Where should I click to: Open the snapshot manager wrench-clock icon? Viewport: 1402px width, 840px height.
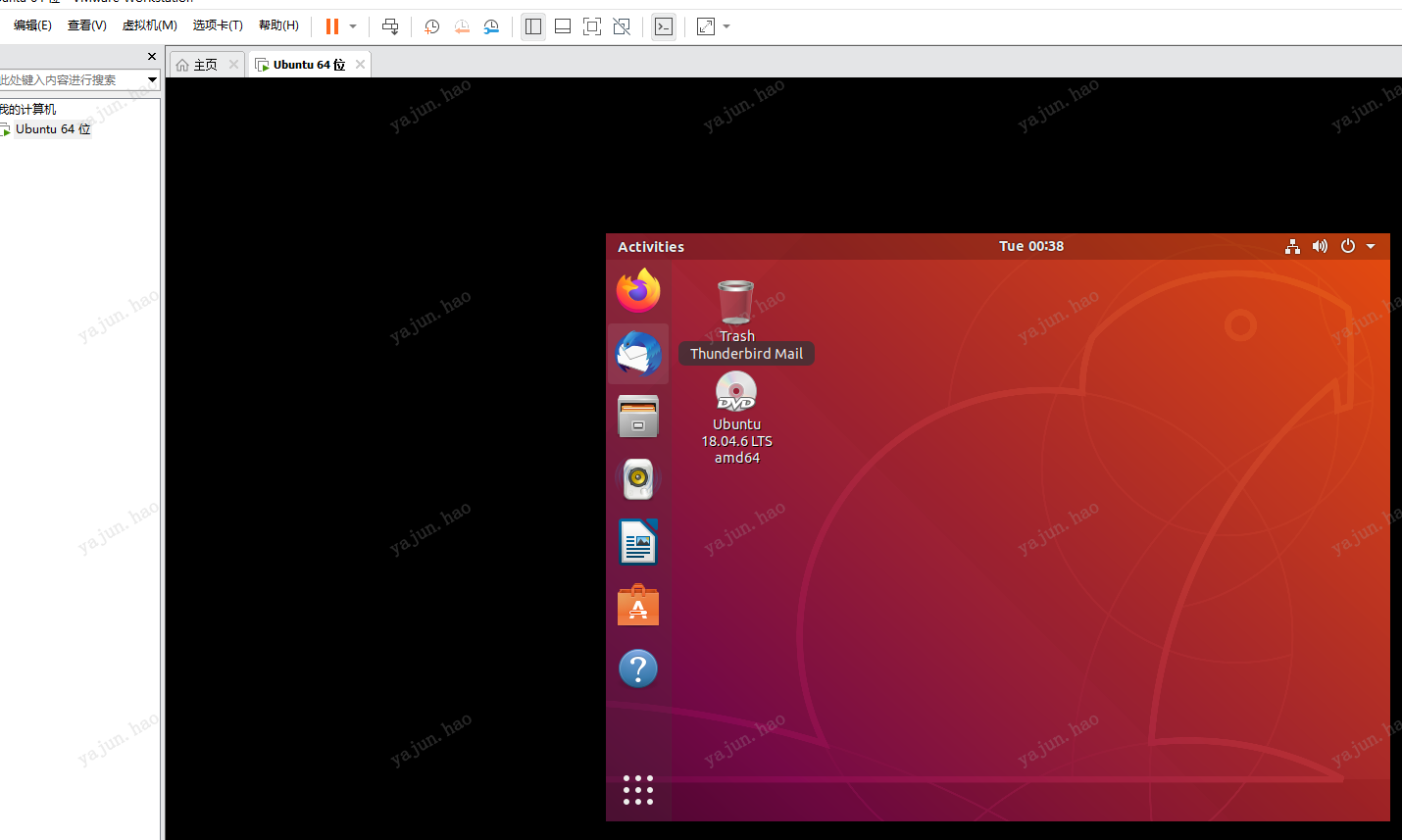tap(491, 26)
